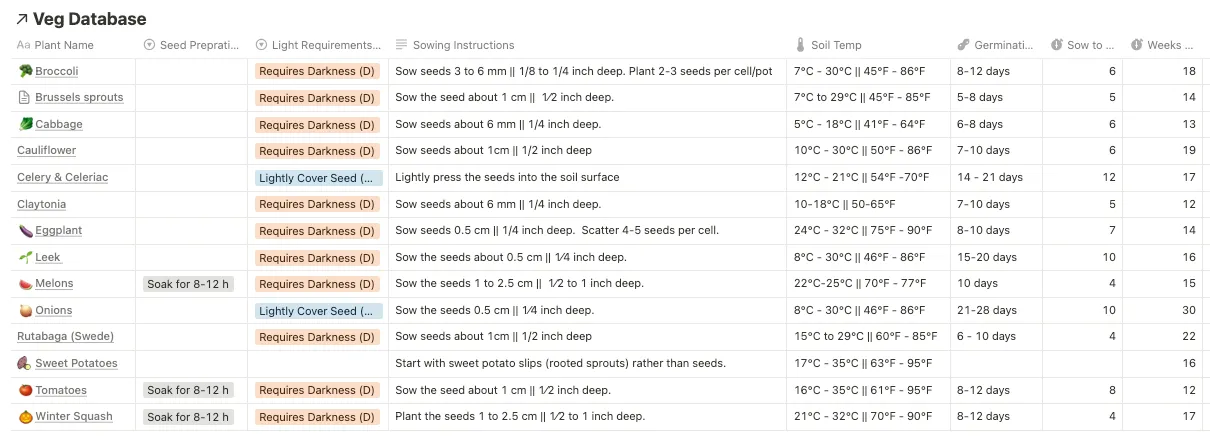This screenshot has height=437, width=1210.
Task: Click the eggplant emoji icon
Action: (25, 230)
